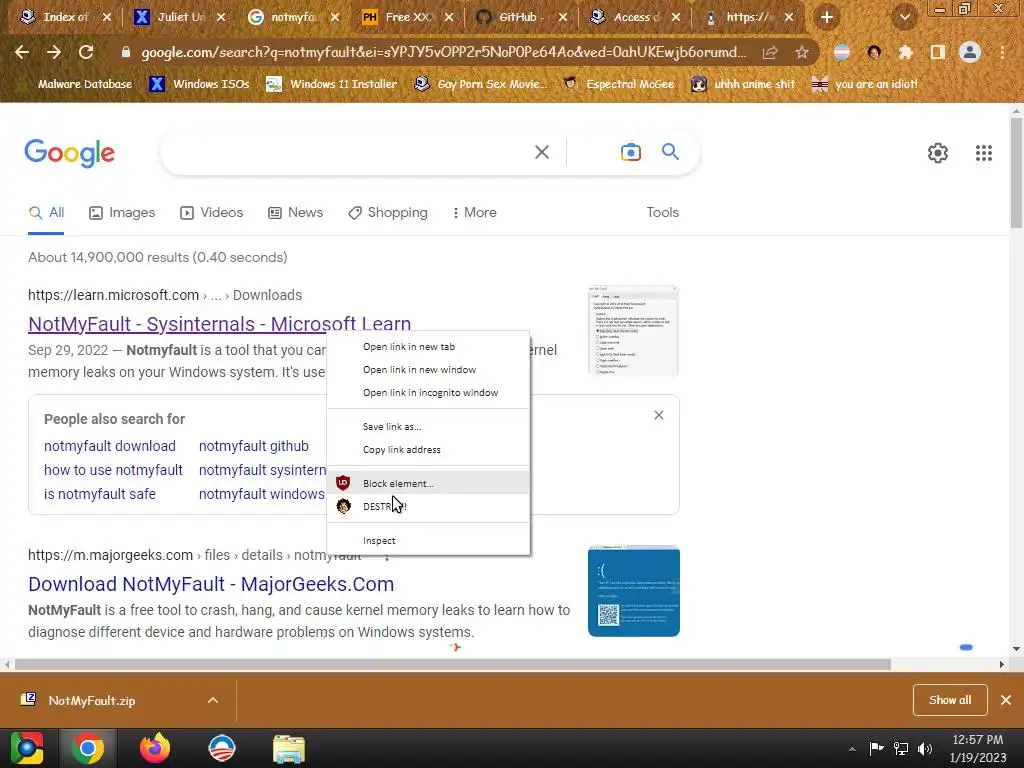Select the Shopping search tab

point(388,212)
